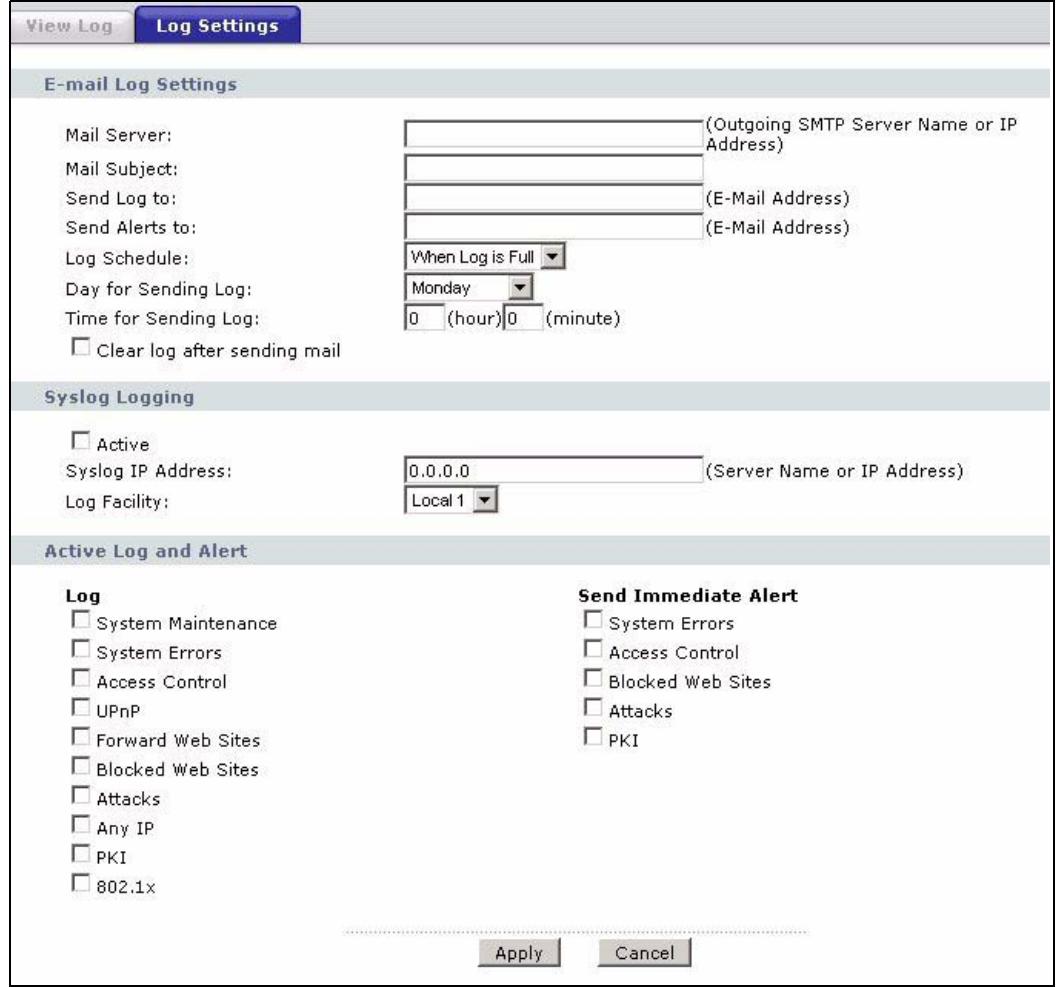Check PKI under Log column
This screenshot has width=1059, height=987.
tap(80, 854)
